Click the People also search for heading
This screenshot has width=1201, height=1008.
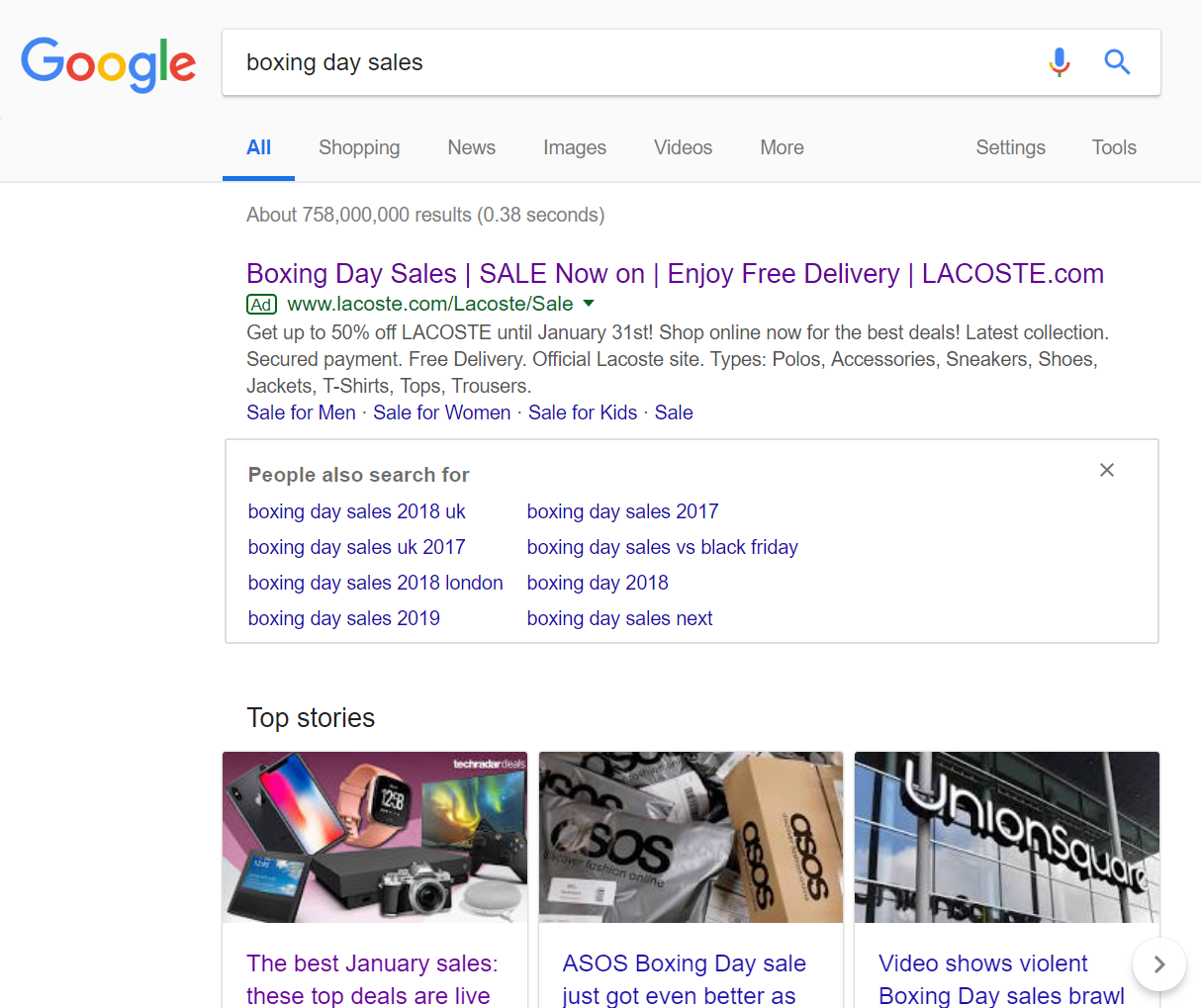[358, 475]
